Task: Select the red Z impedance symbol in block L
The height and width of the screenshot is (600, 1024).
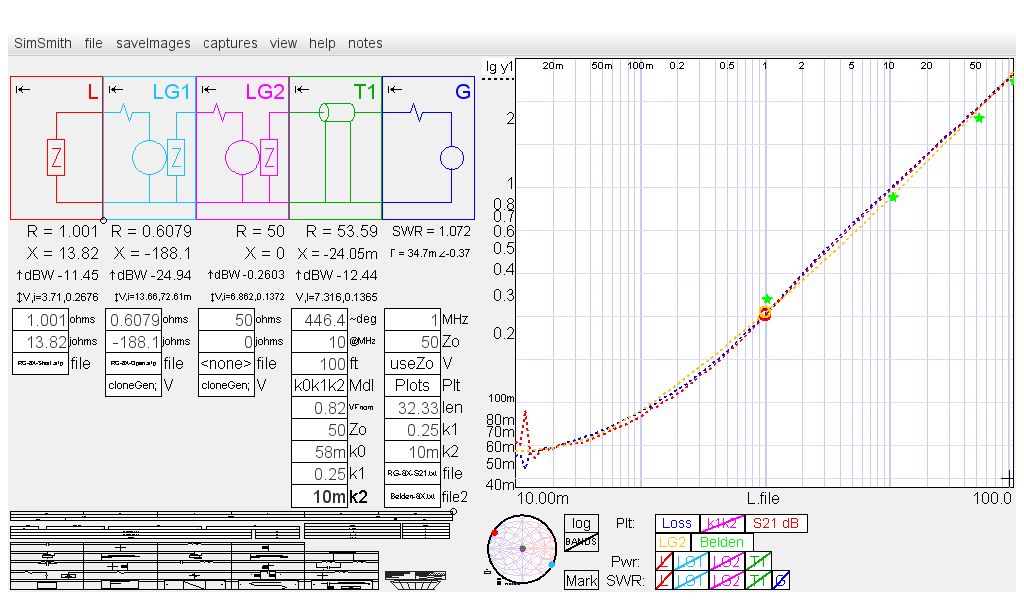Action: tap(56, 157)
